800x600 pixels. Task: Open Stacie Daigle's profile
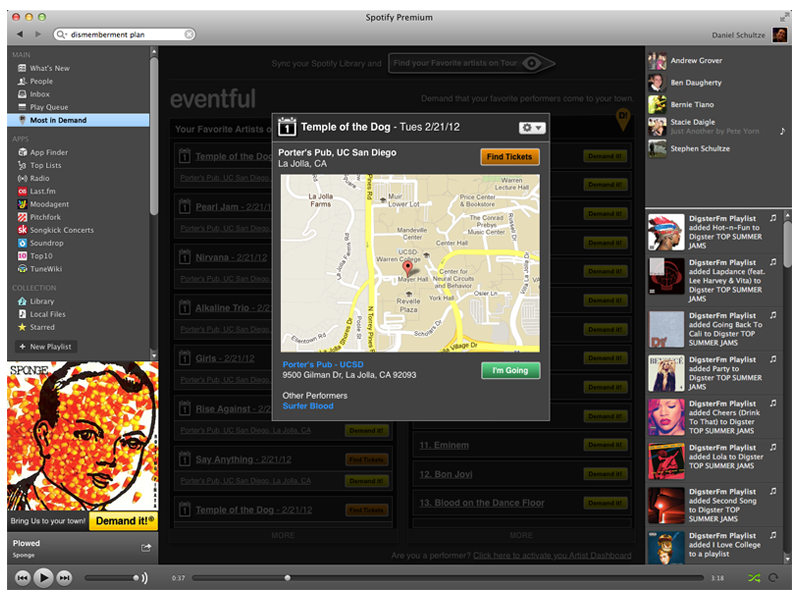click(x=692, y=122)
